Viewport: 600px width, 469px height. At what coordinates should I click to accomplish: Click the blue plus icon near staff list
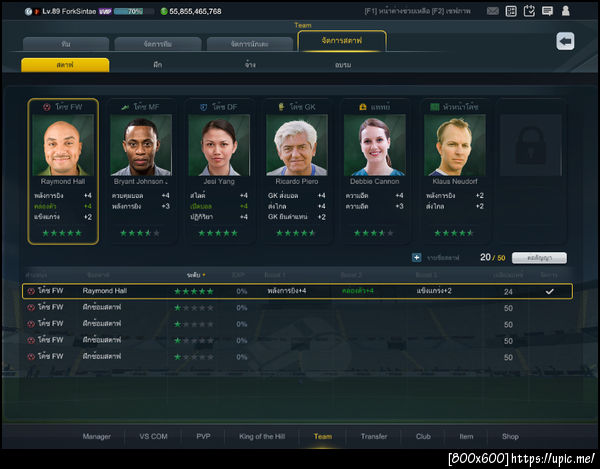pos(417,257)
